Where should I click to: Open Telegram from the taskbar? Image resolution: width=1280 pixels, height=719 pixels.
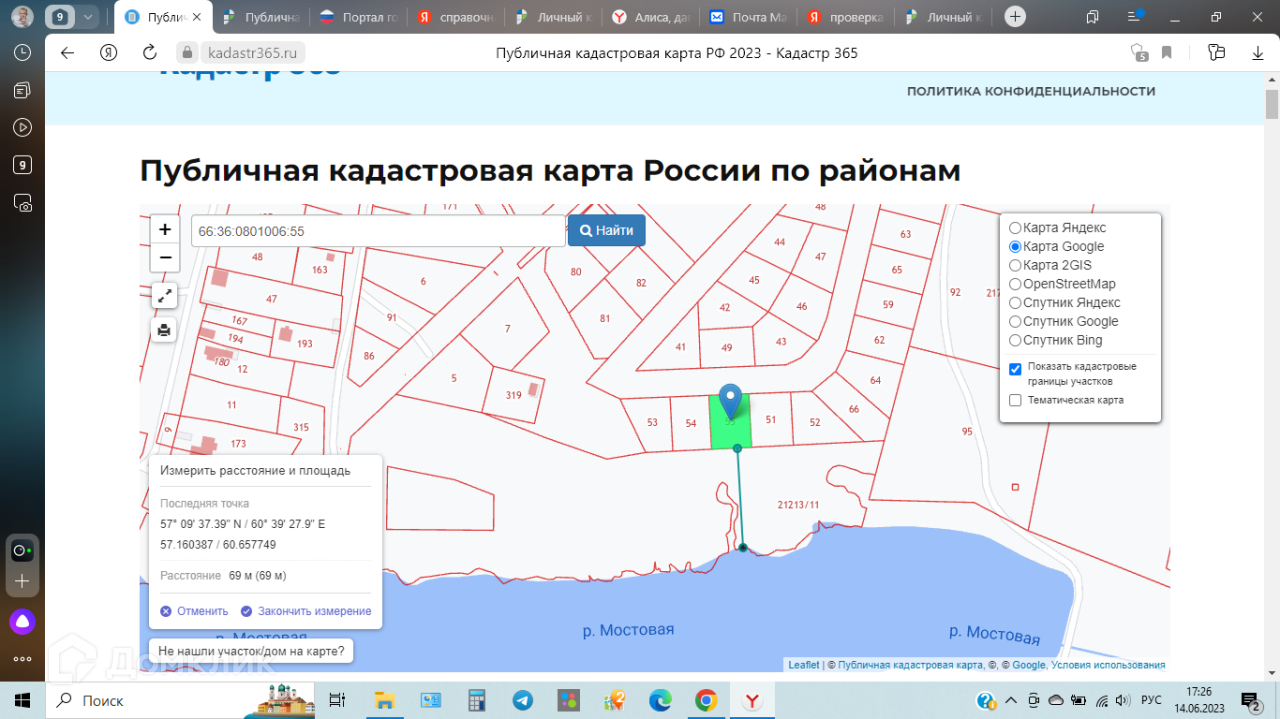[523, 700]
